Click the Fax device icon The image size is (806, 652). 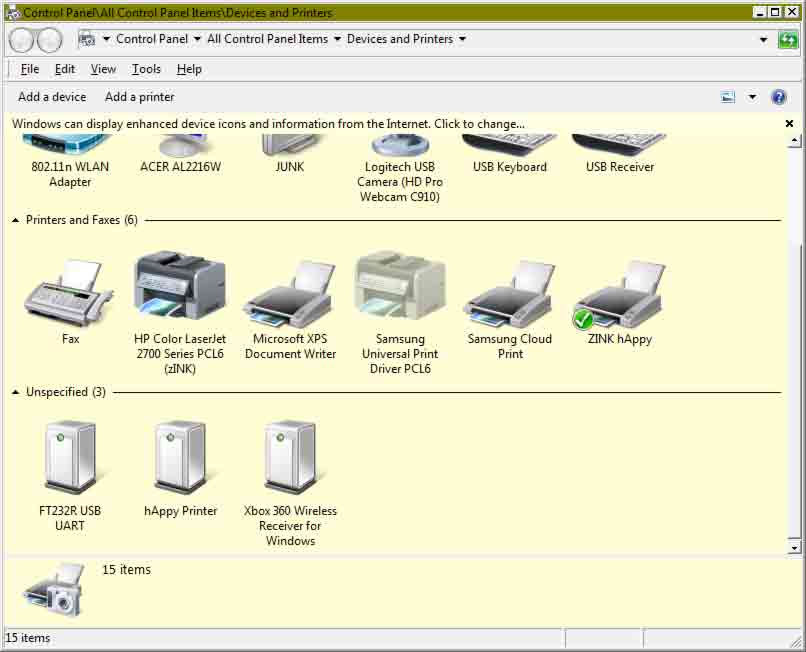(x=69, y=290)
